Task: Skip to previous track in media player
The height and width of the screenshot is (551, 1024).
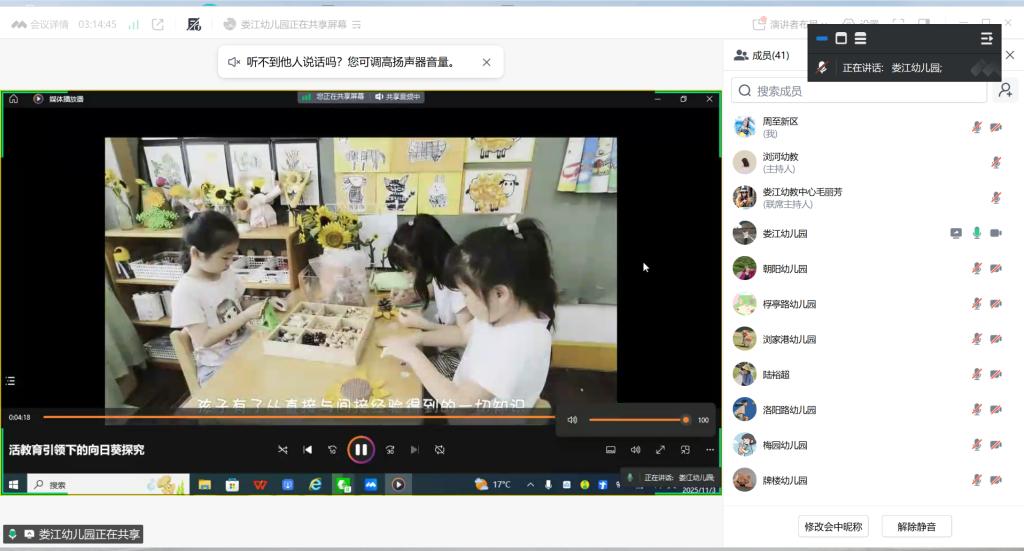Action: [308, 450]
